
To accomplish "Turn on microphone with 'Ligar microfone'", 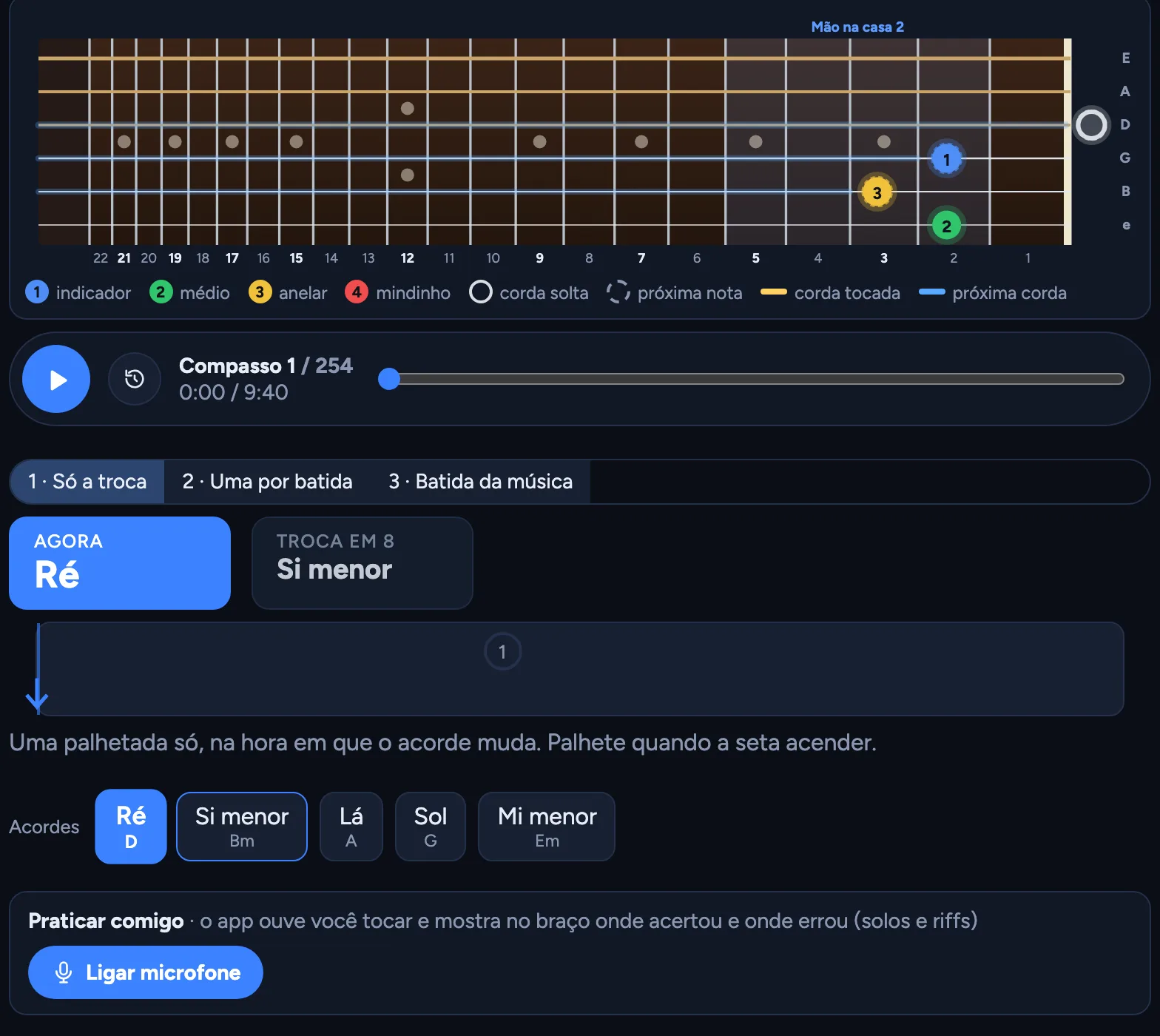I will [146, 972].
